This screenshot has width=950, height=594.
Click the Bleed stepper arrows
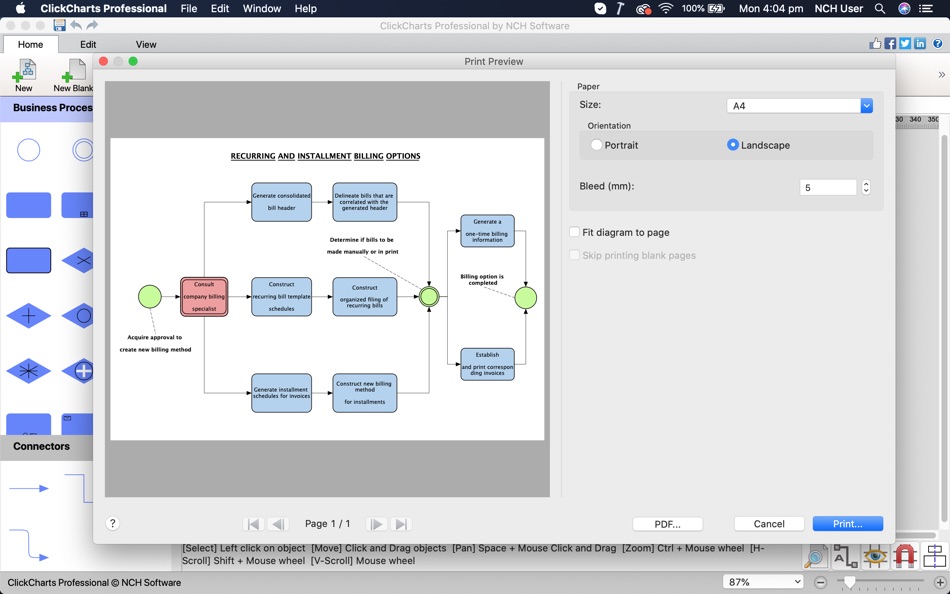[866, 187]
